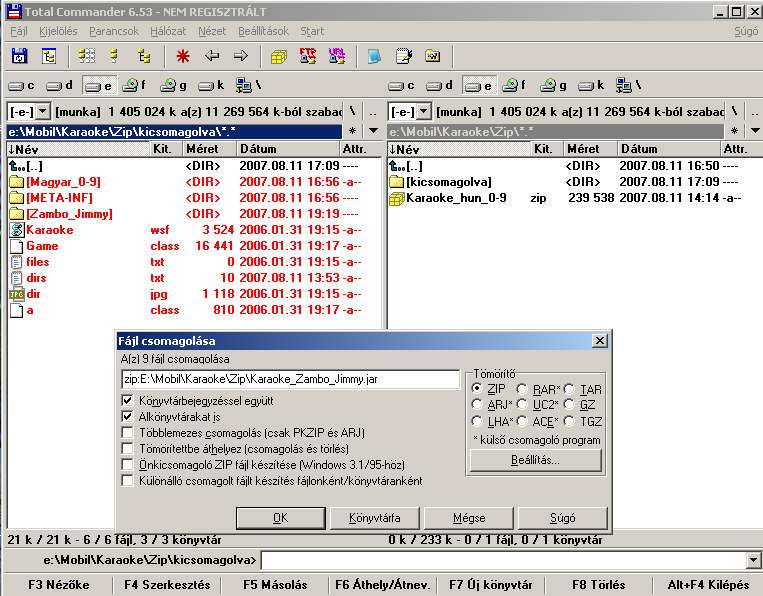
Task: Click the Könyvtárfa button
Action: pyautogui.click(x=375, y=518)
